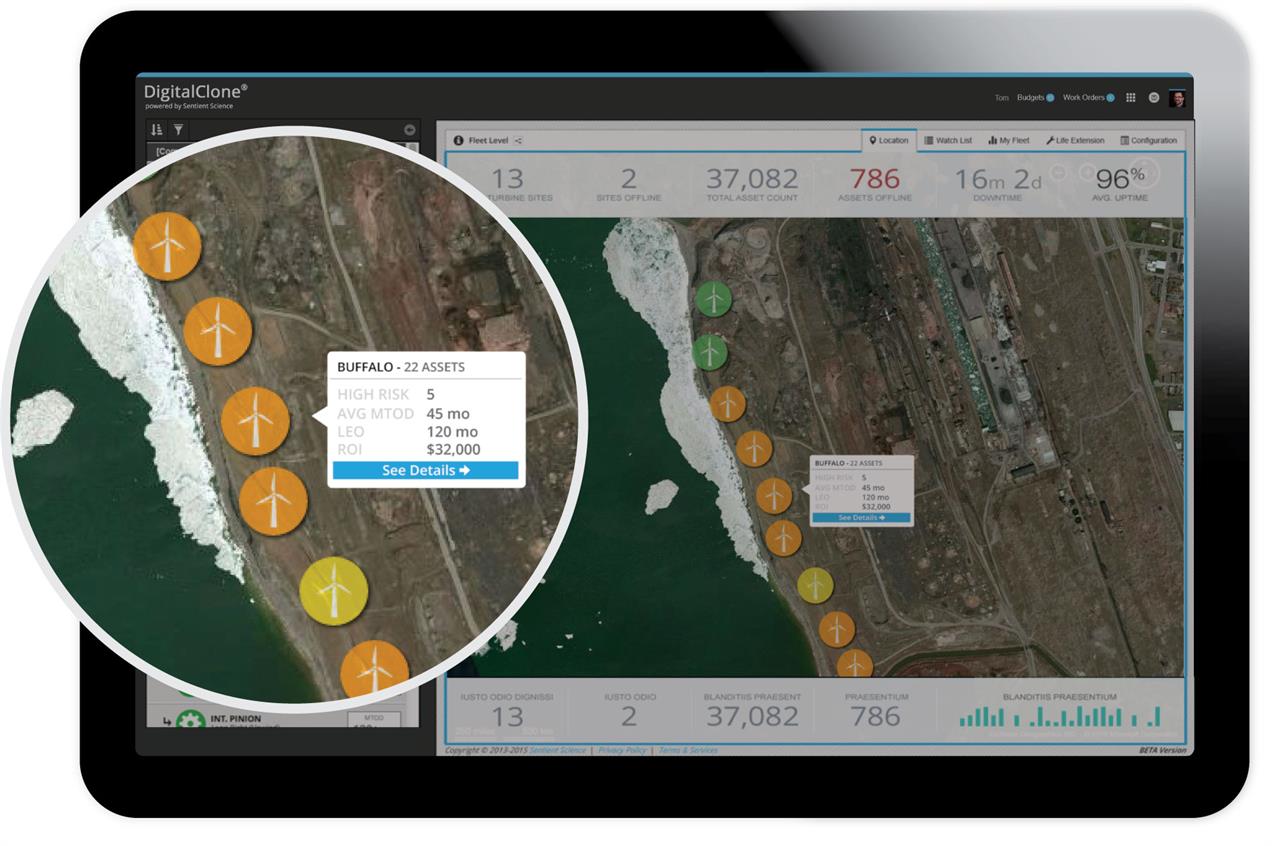The image size is (1272, 846).
Task: Open the Privacy Policy footer link
Action: coord(622,750)
